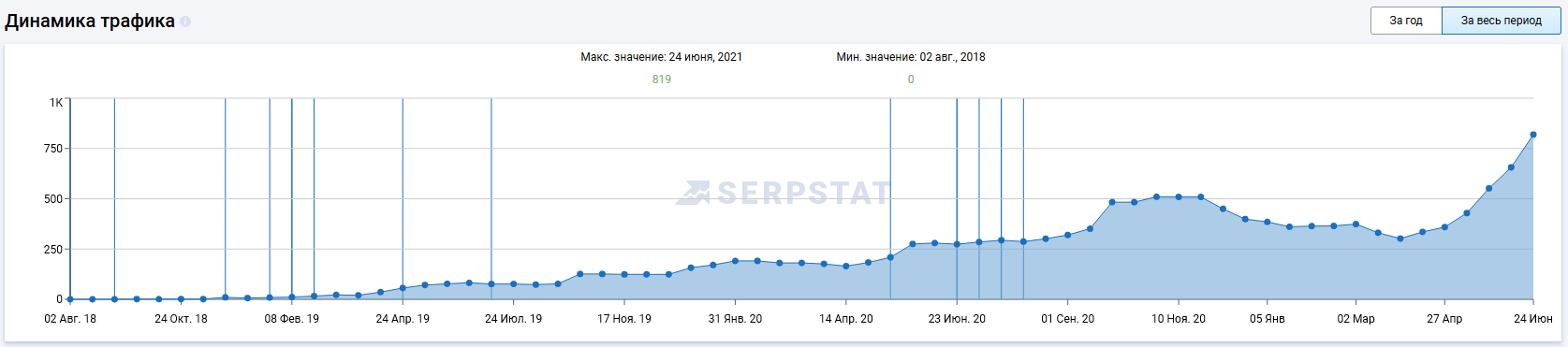Click the 05 Янв axis date
This screenshot has height=347, width=1568.
point(1267,319)
